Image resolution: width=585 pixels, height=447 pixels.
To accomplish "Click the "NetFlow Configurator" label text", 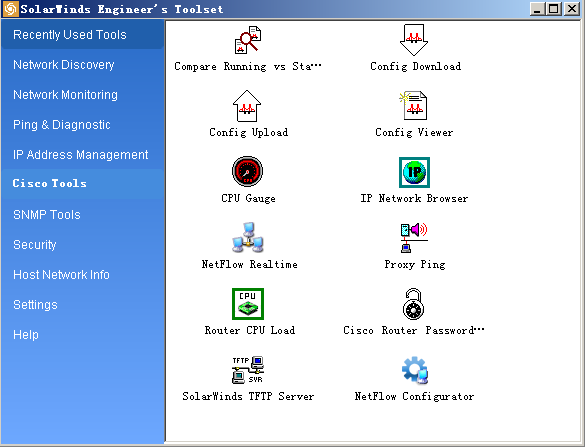I will [414, 396].
